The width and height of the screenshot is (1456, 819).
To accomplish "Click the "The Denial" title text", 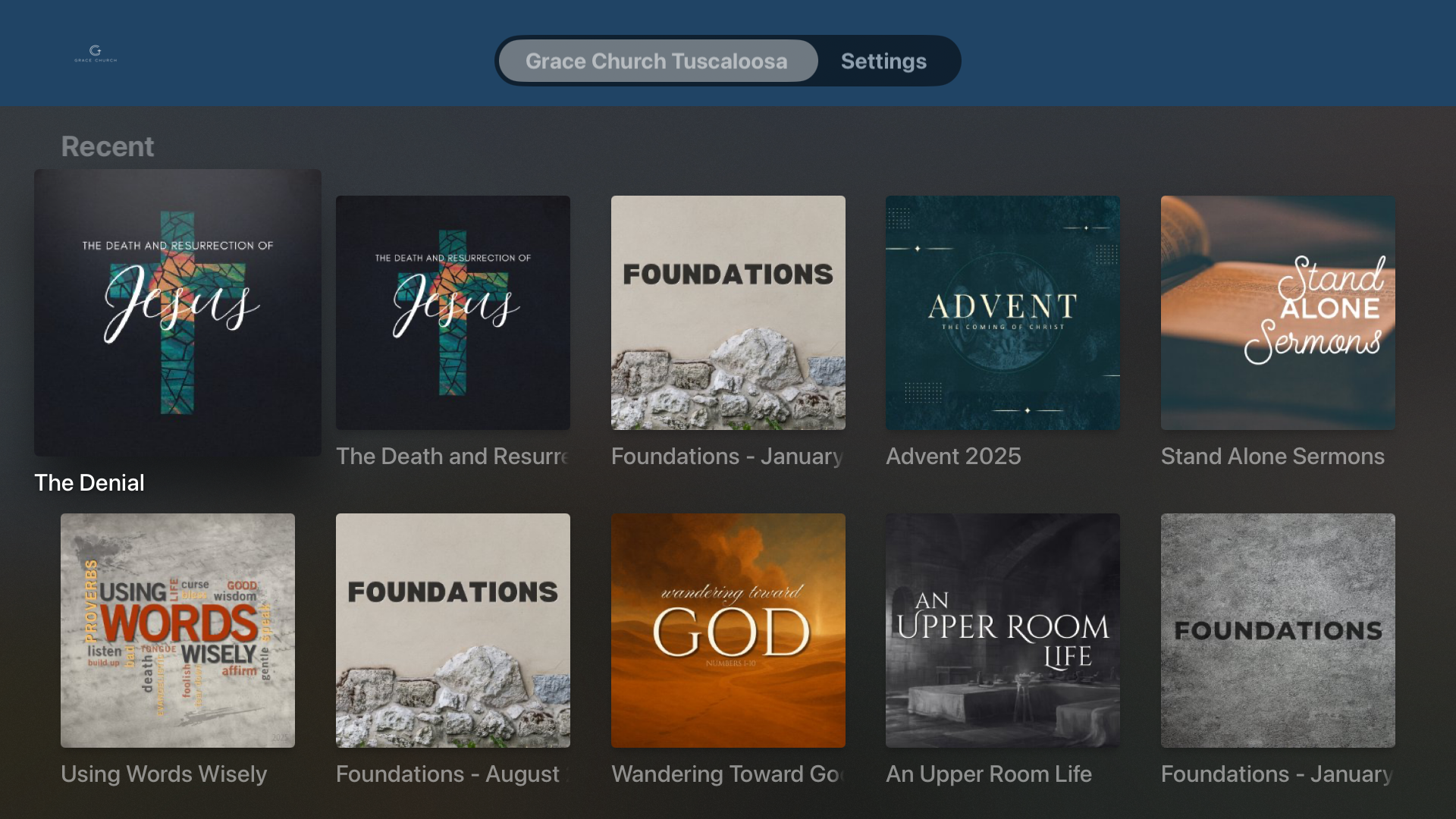I will pyautogui.click(x=89, y=482).
